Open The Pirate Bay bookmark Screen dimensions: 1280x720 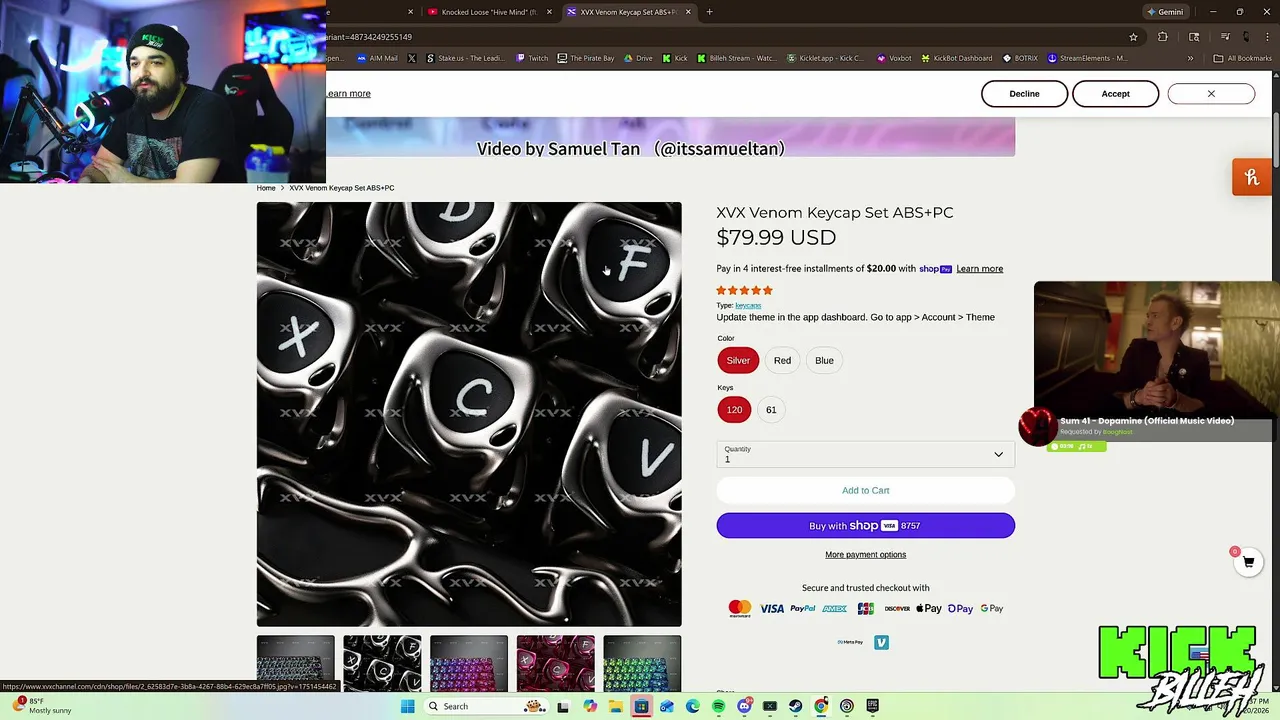tap(586, 58)
